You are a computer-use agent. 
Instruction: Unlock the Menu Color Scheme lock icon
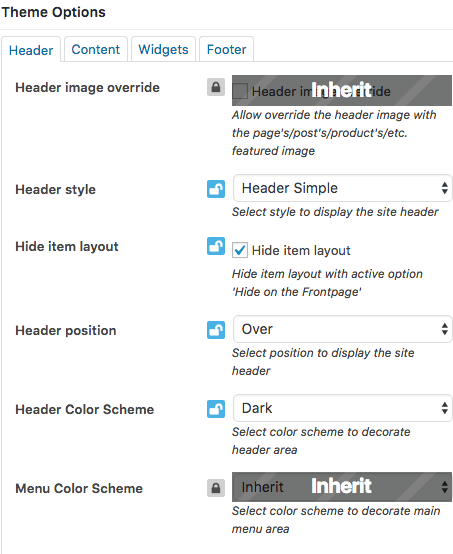pyautogui.click(x=216, y=488)
